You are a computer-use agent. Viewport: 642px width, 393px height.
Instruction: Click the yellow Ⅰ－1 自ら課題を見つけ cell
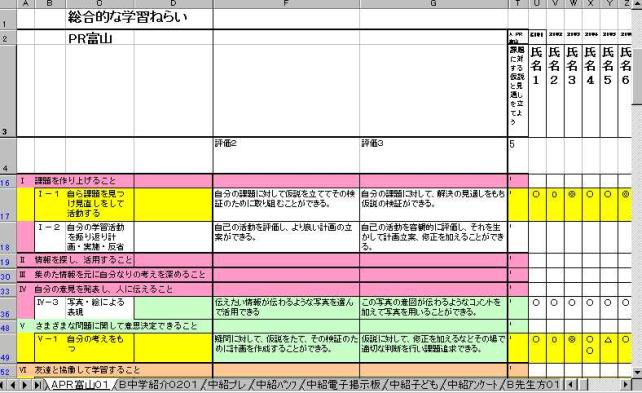coord(84,204)
